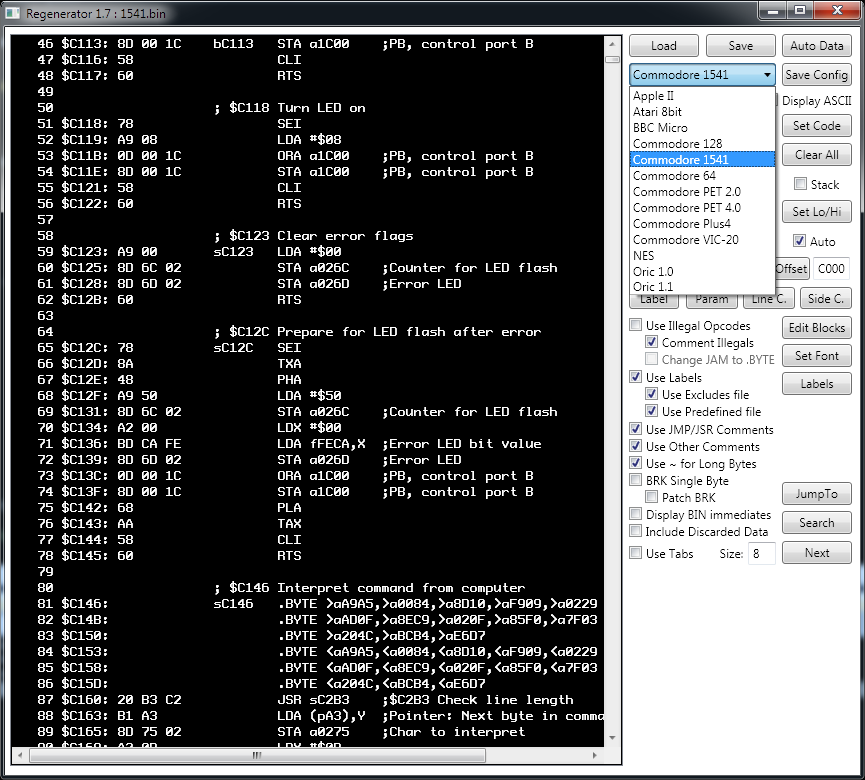
Task: Click line 71 'LDA fFECA,X' instruction
Action: click(x=322, y=444)
